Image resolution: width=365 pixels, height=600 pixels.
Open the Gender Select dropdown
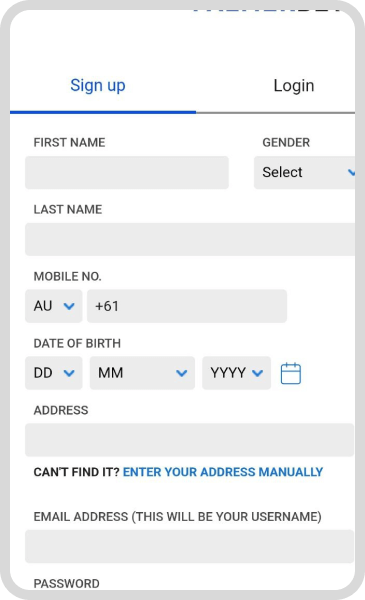pyautogui.click(x=305, y=172)
